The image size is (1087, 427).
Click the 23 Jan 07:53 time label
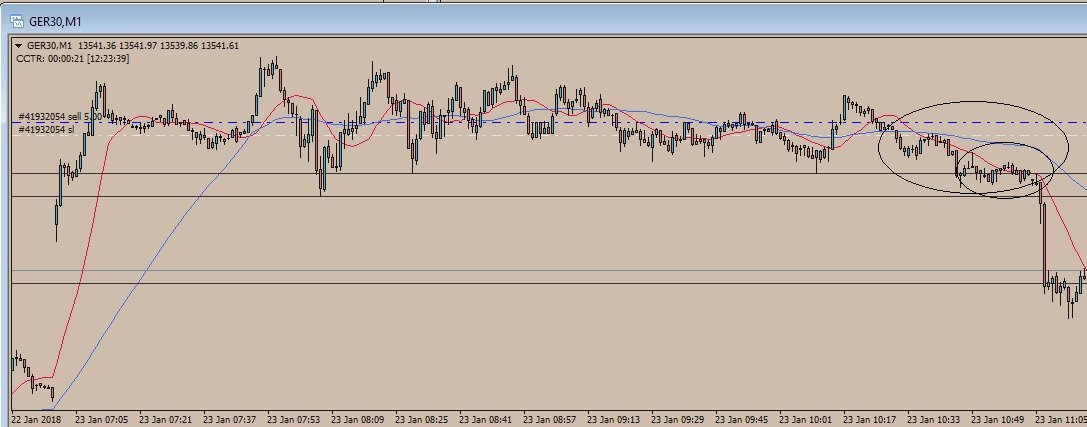[293, 419]
